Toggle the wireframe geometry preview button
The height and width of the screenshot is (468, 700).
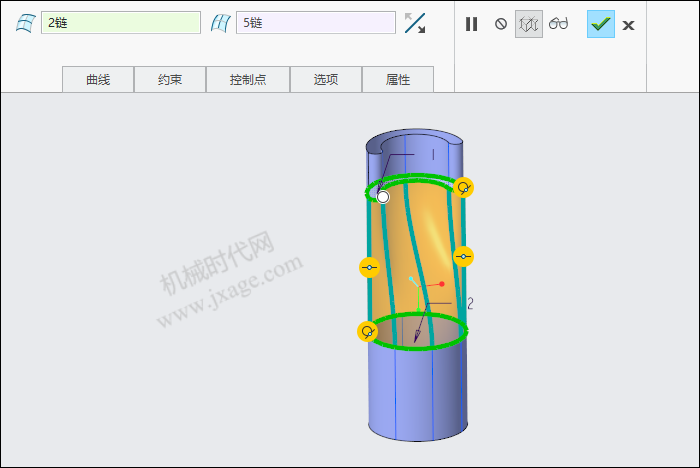pyautogui.click(x=529, y=24)
